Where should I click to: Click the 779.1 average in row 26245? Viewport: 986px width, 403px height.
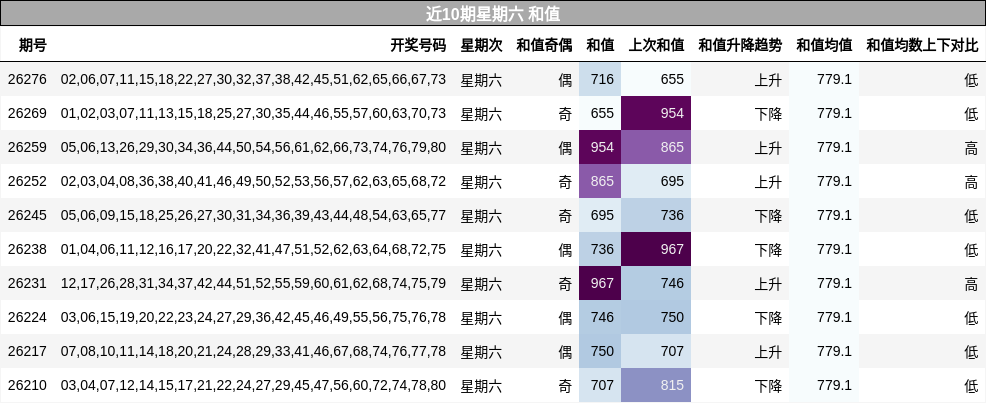[x=834, y=216]
